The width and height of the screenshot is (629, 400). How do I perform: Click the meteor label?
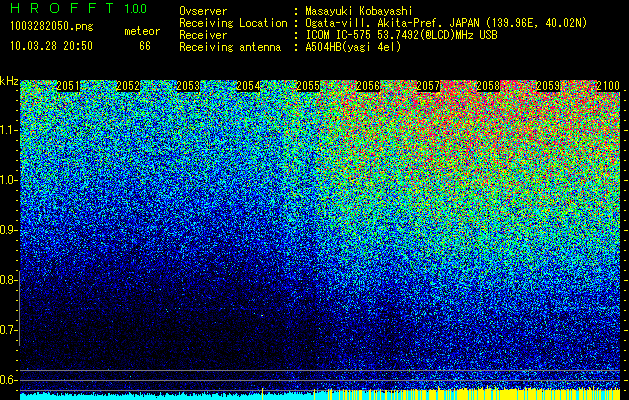coord(142,31)
